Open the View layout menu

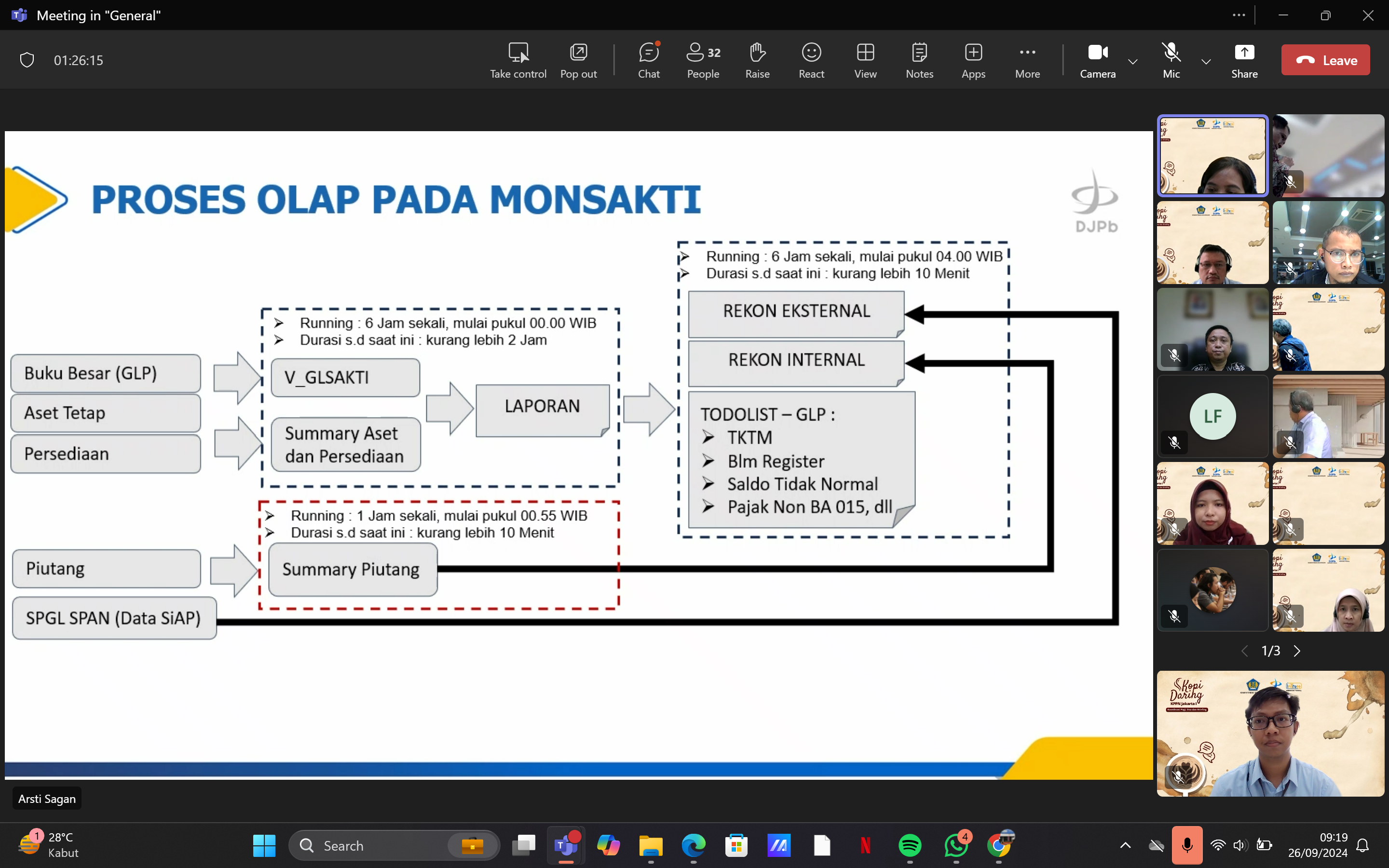(x=865, y=60)
